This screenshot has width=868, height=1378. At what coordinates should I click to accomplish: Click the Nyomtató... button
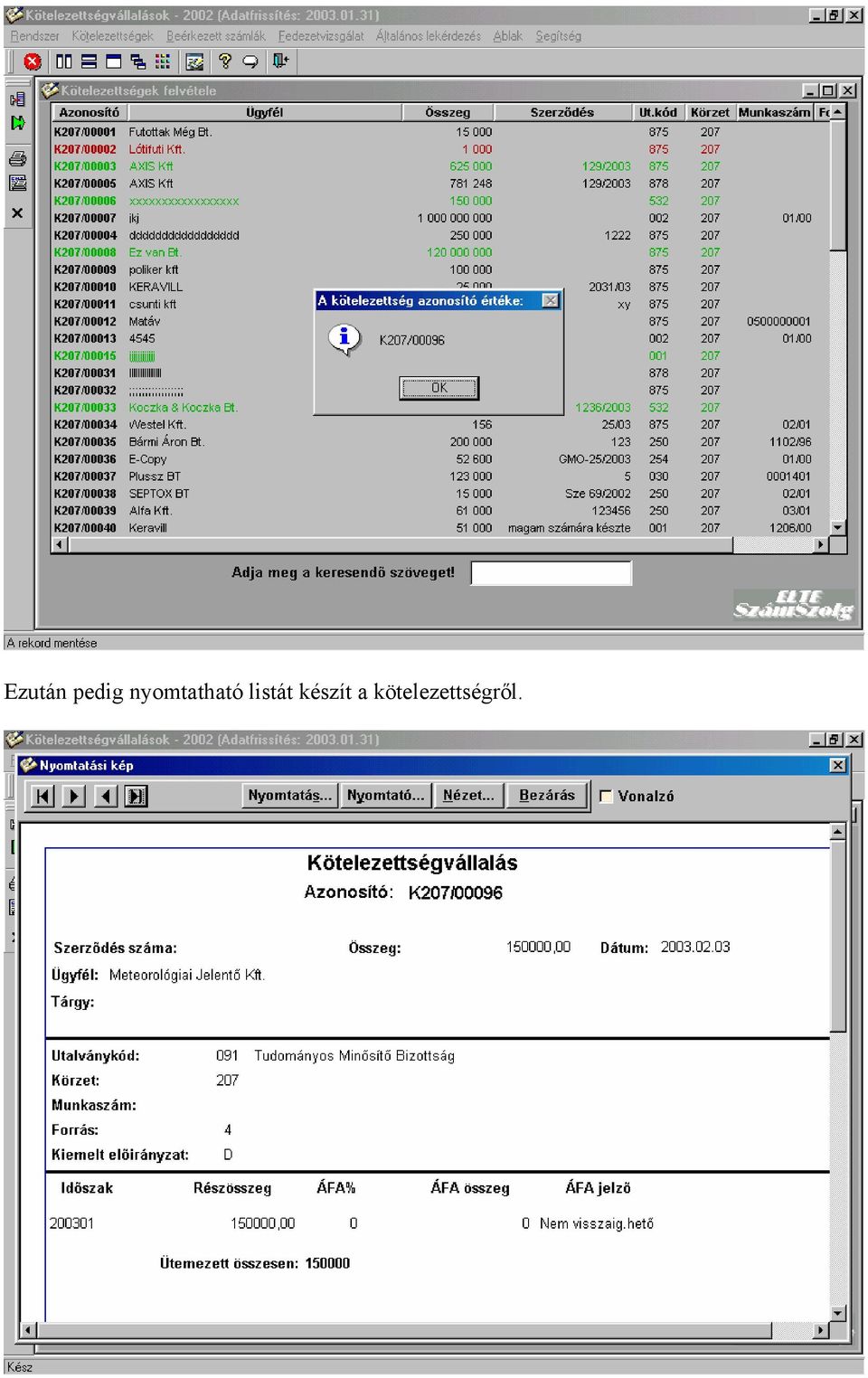pos(385,796)
